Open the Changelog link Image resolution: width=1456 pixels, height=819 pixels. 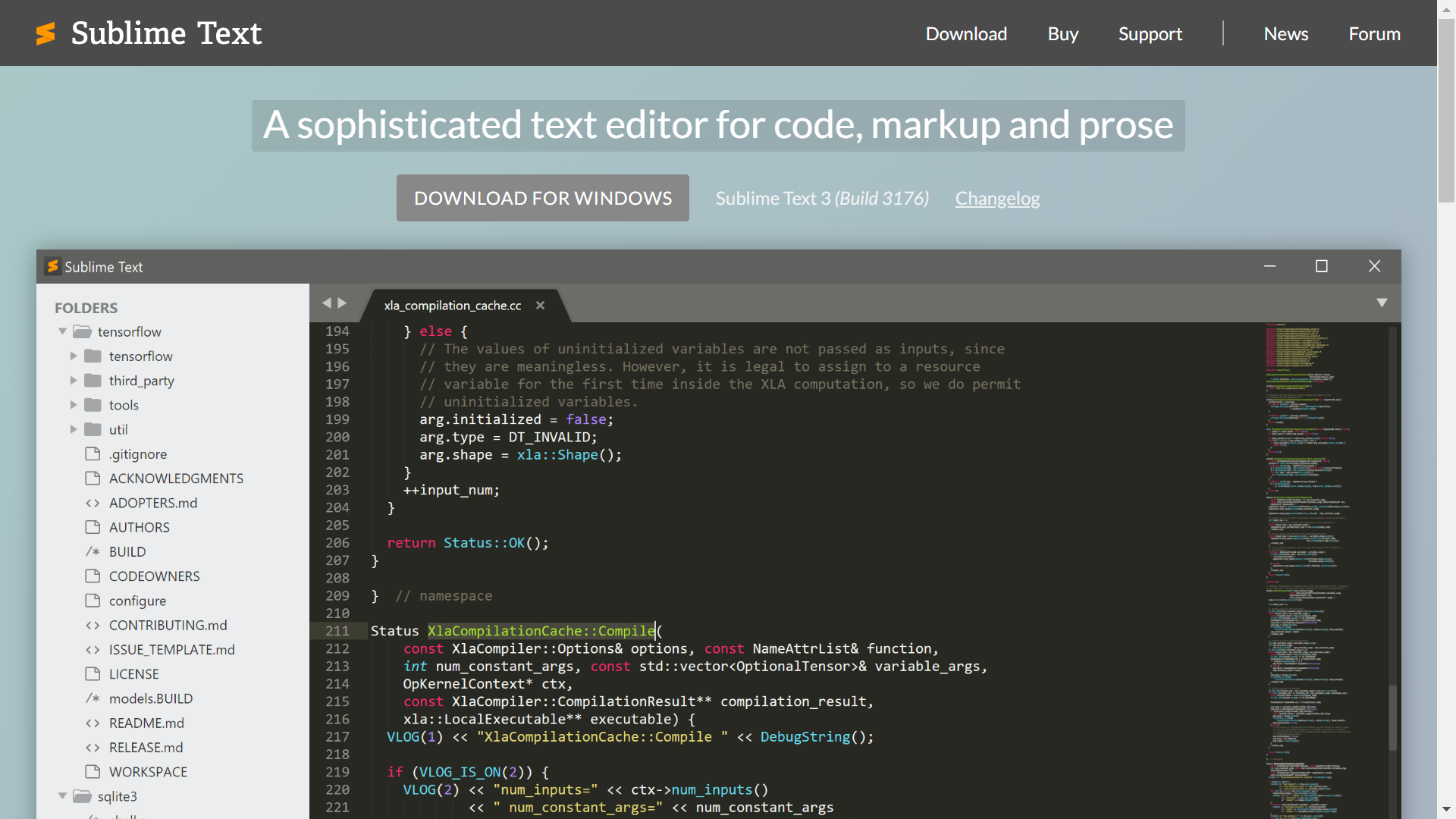coord(997,198)
